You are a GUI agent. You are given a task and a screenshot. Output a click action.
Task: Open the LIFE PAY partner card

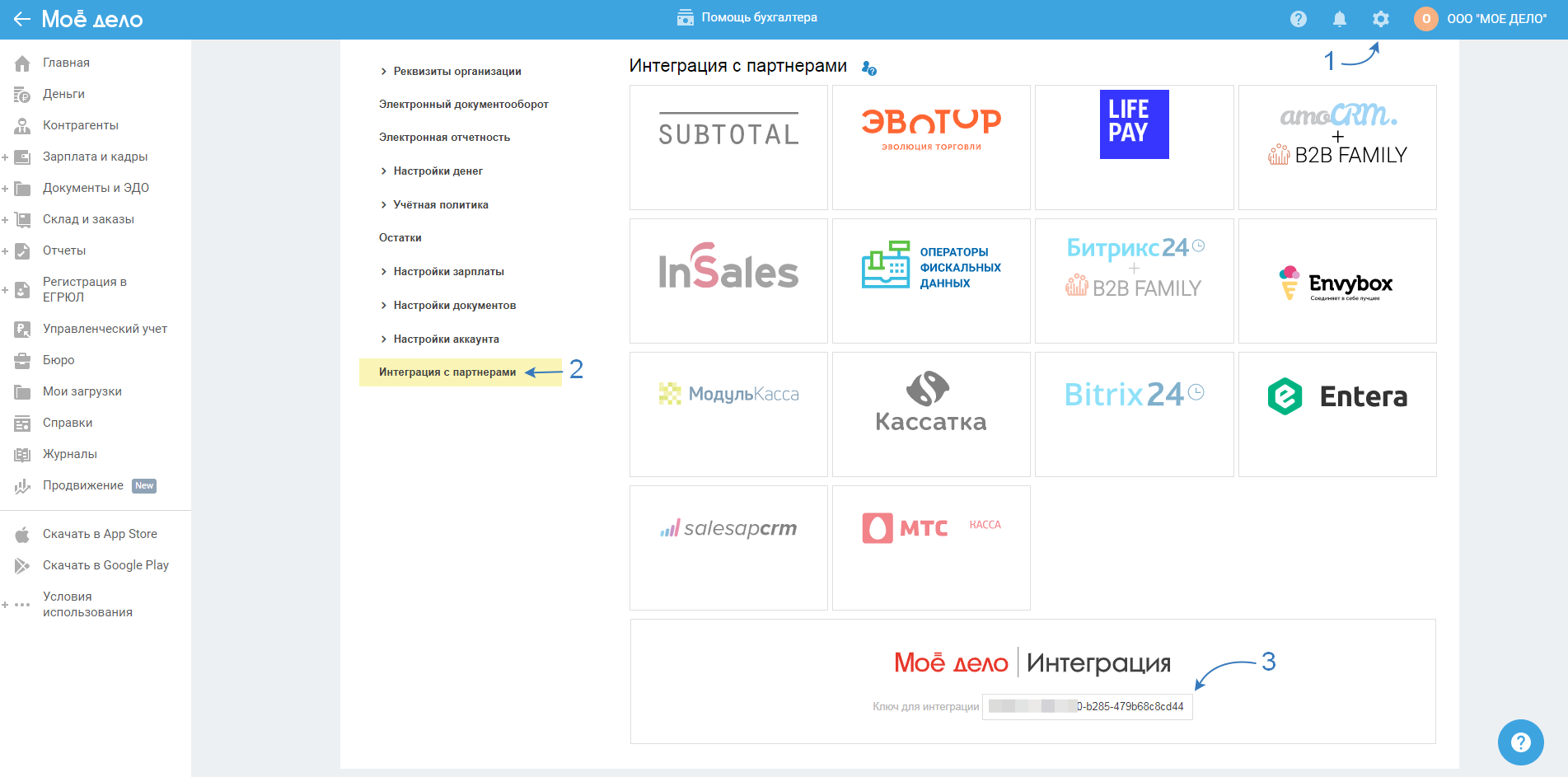1134,147
